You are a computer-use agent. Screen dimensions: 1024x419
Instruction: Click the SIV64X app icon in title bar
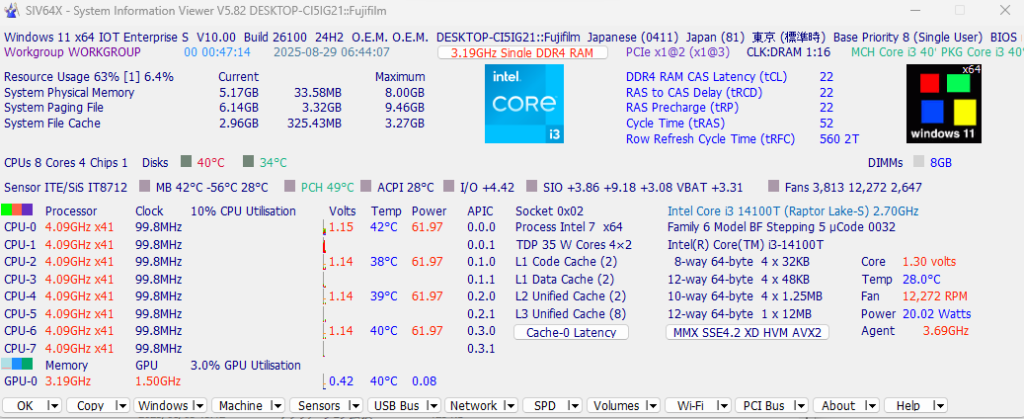pyautogui.click(x=10, y=10)
